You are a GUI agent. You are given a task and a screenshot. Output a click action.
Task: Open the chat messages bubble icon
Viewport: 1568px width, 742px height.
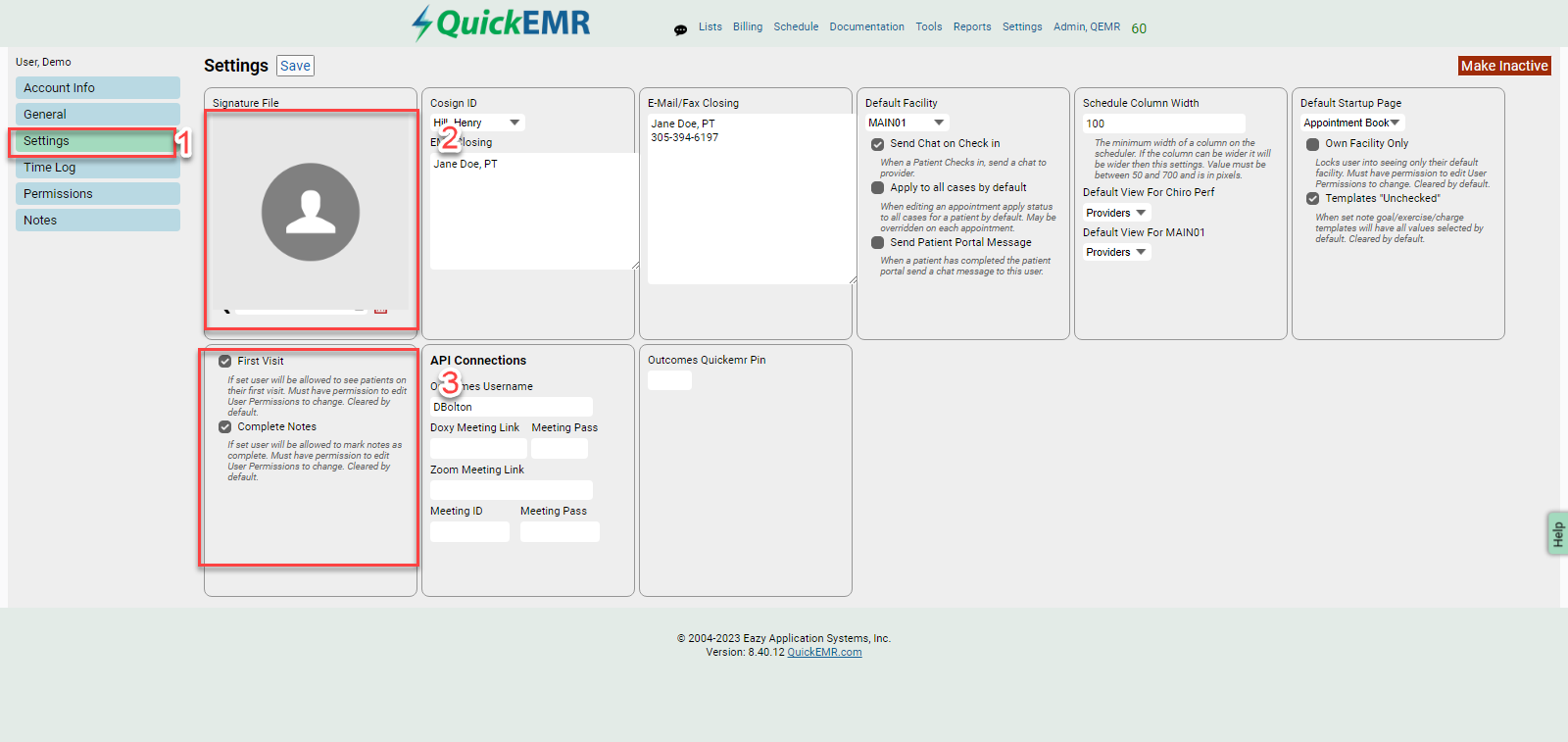click(x=680, y=30)
